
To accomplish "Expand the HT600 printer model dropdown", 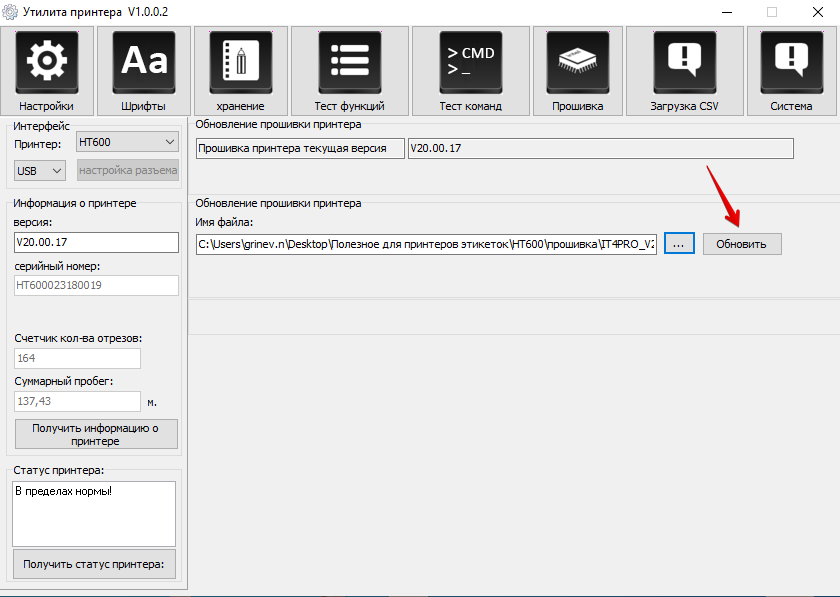I will click(127, 143).
